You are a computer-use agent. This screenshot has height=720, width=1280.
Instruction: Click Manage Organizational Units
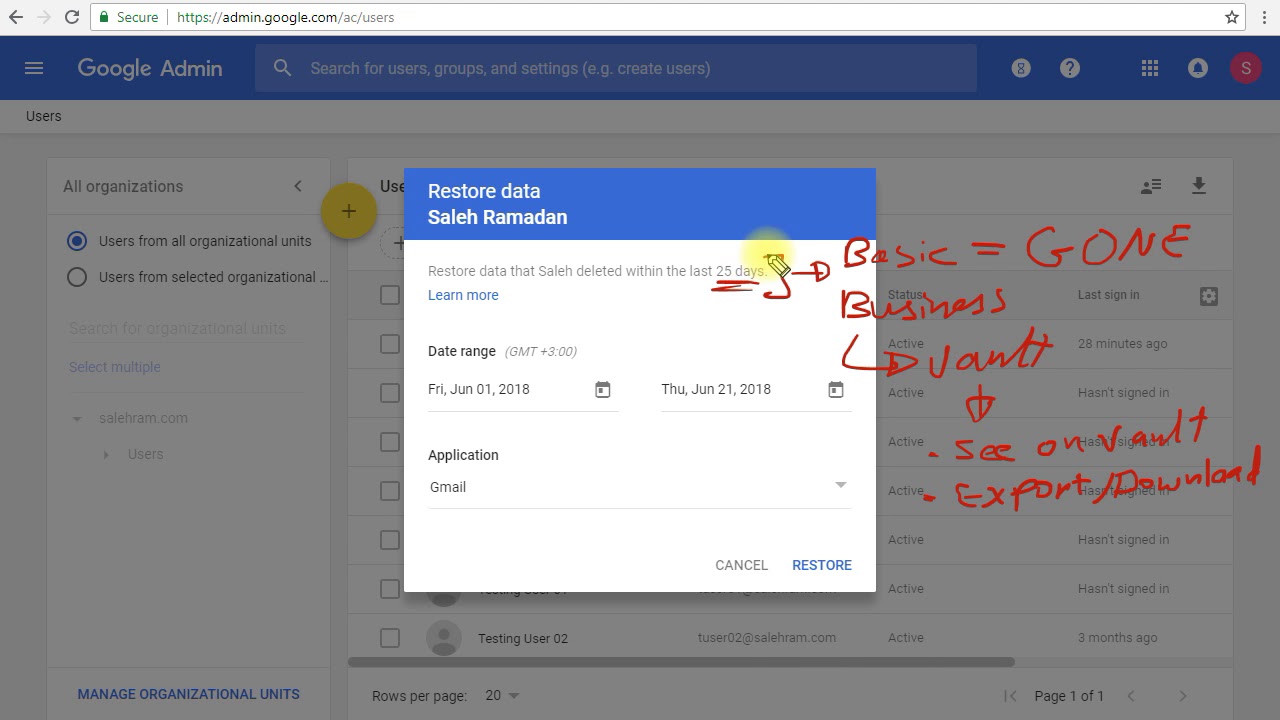pos(188,694)
